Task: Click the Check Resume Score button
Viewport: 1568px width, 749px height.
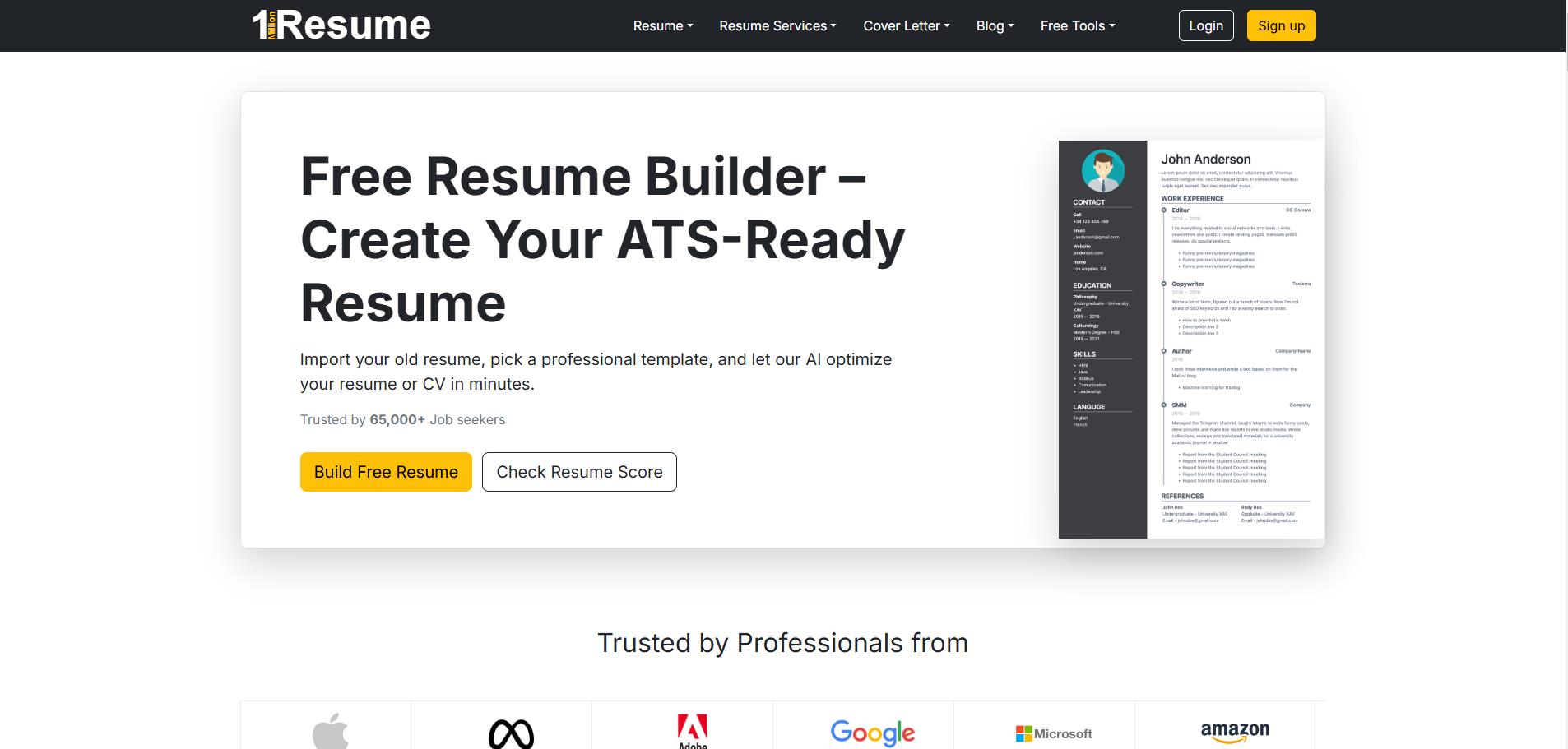Action: point(578,471)
